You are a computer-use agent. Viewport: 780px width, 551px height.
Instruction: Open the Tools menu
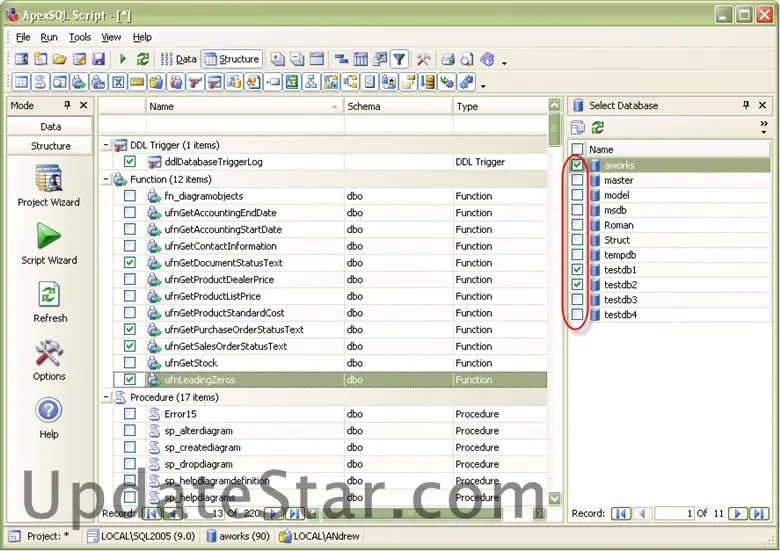[80, 37]
